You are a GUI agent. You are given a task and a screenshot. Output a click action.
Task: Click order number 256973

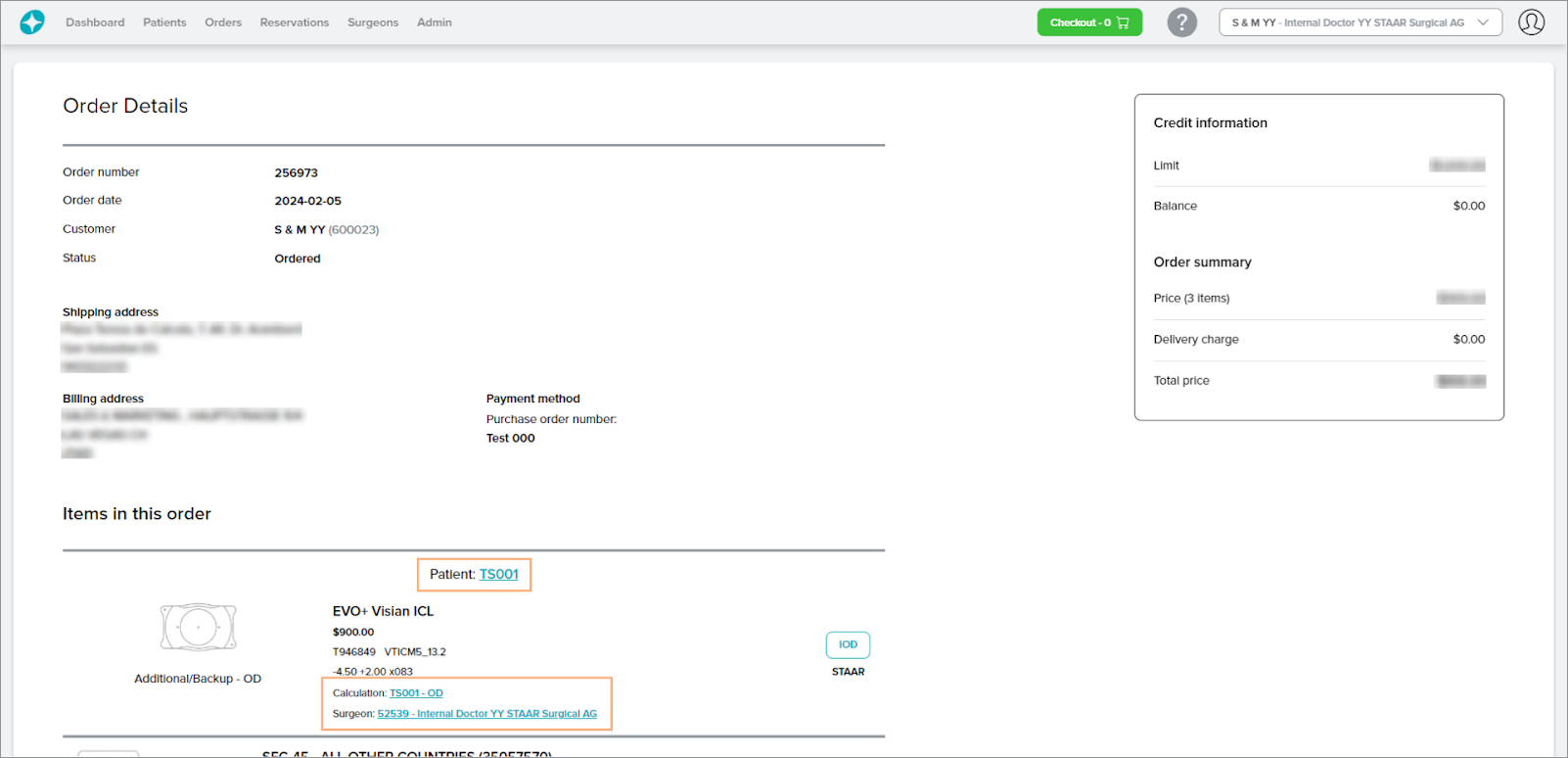(296, 173)
